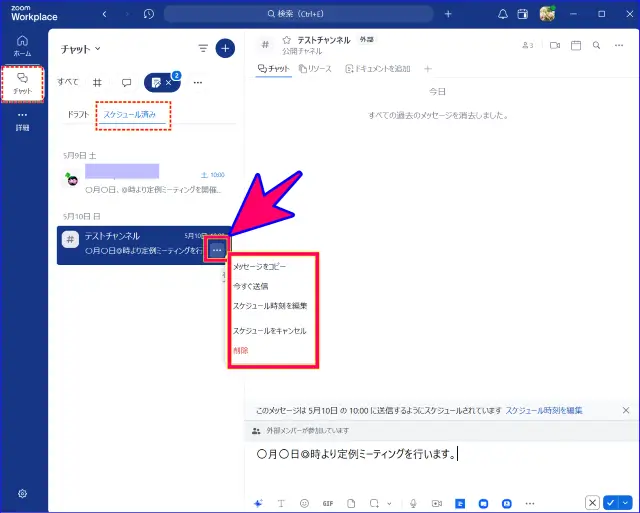Remove the drafts filter chip
Image resolution: width=640 pixels, height=513 pixels.
[169, 83]
